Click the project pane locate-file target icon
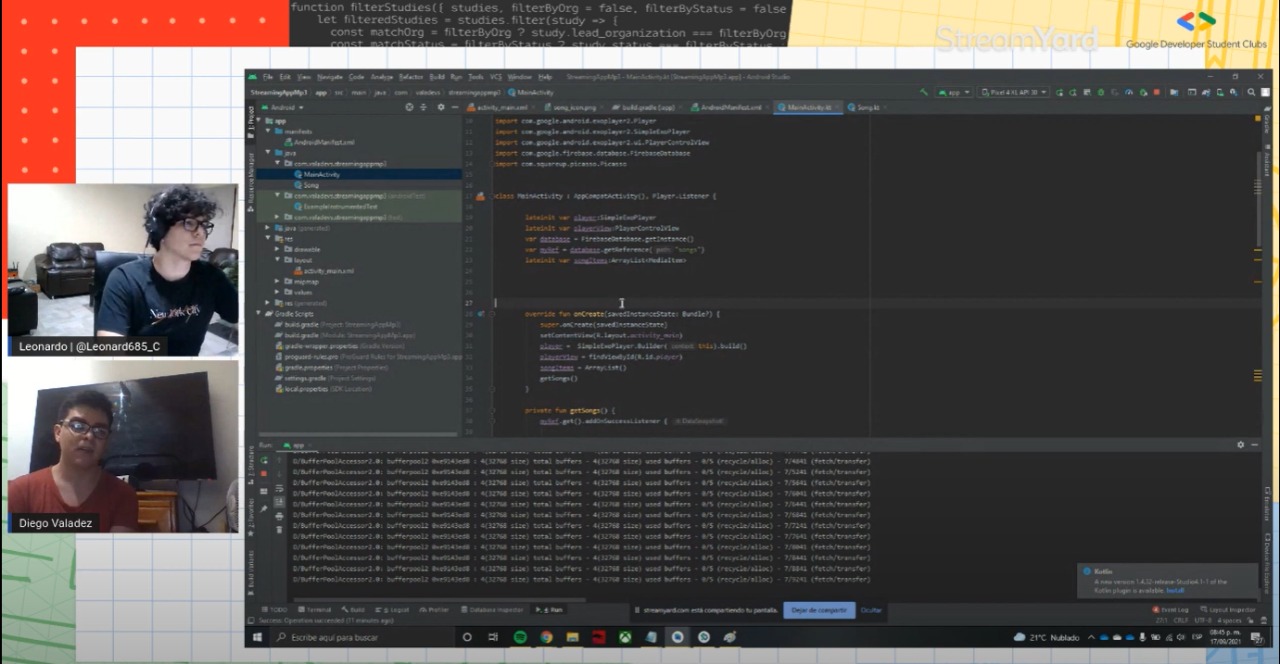Viewport: 1280px width, 664px height. [409, 107]
